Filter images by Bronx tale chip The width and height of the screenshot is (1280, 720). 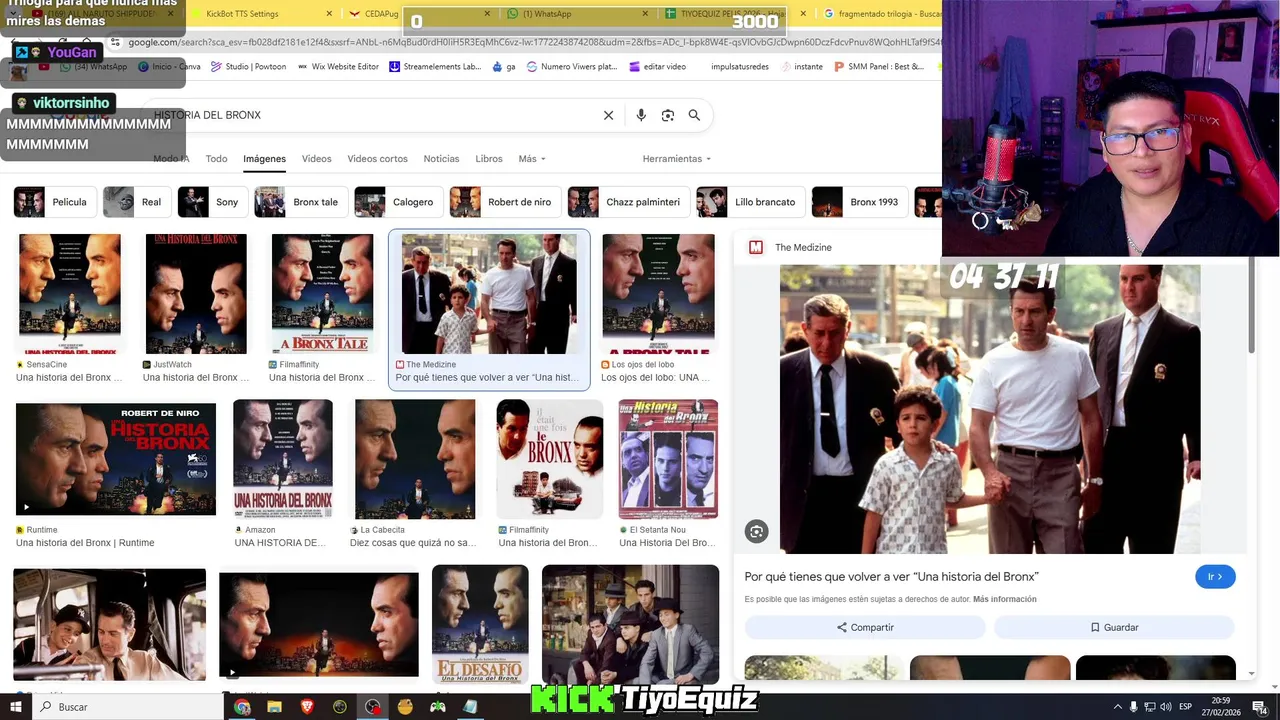299,202
